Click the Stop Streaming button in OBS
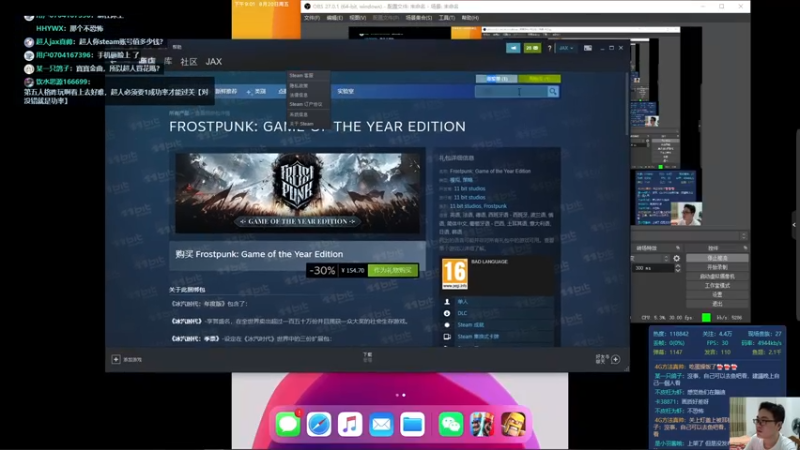The width and height of the screenshot is (800, 450). (717, 258)
